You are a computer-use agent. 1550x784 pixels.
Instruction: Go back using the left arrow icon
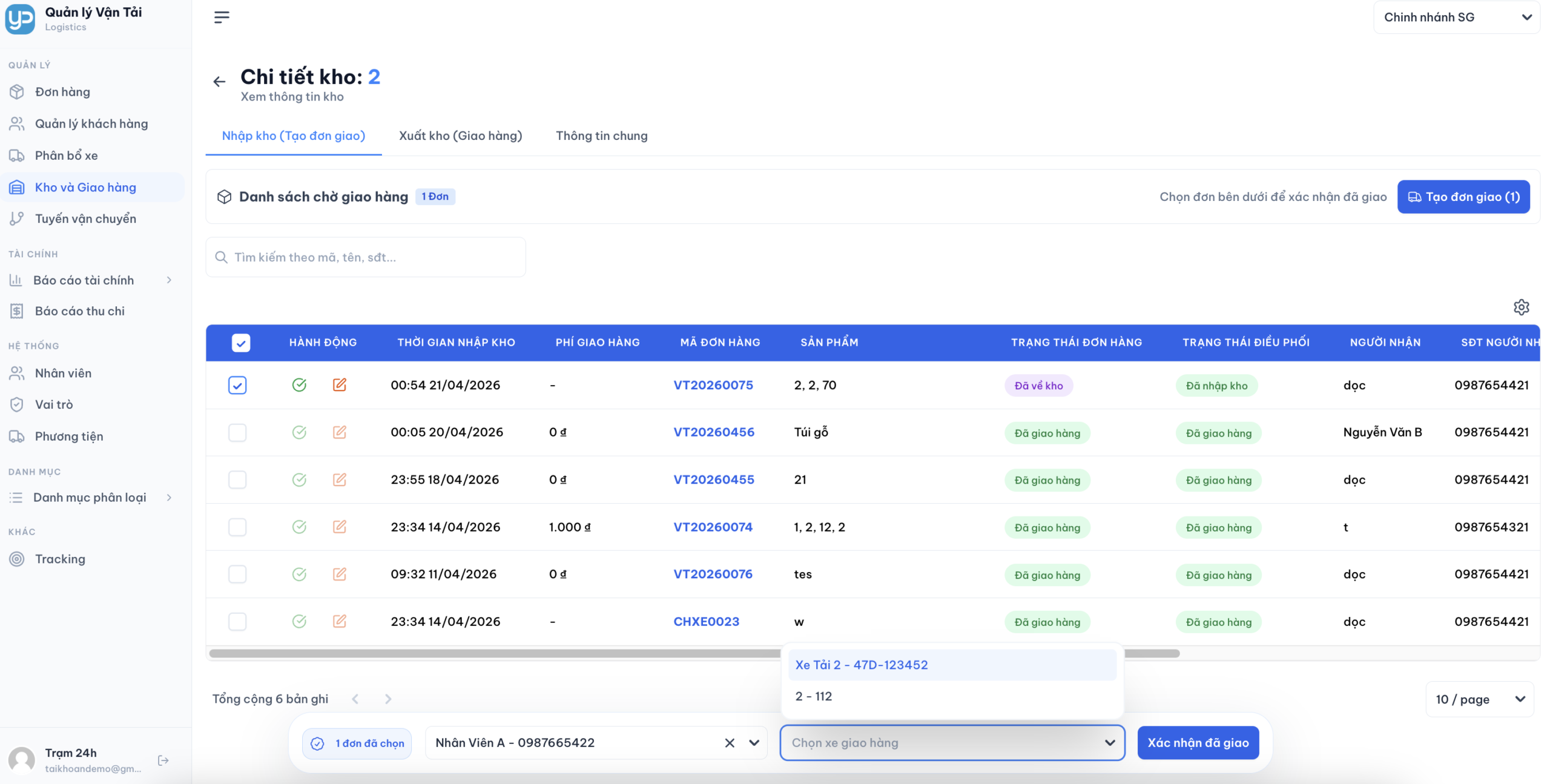(x=219, y=82)
